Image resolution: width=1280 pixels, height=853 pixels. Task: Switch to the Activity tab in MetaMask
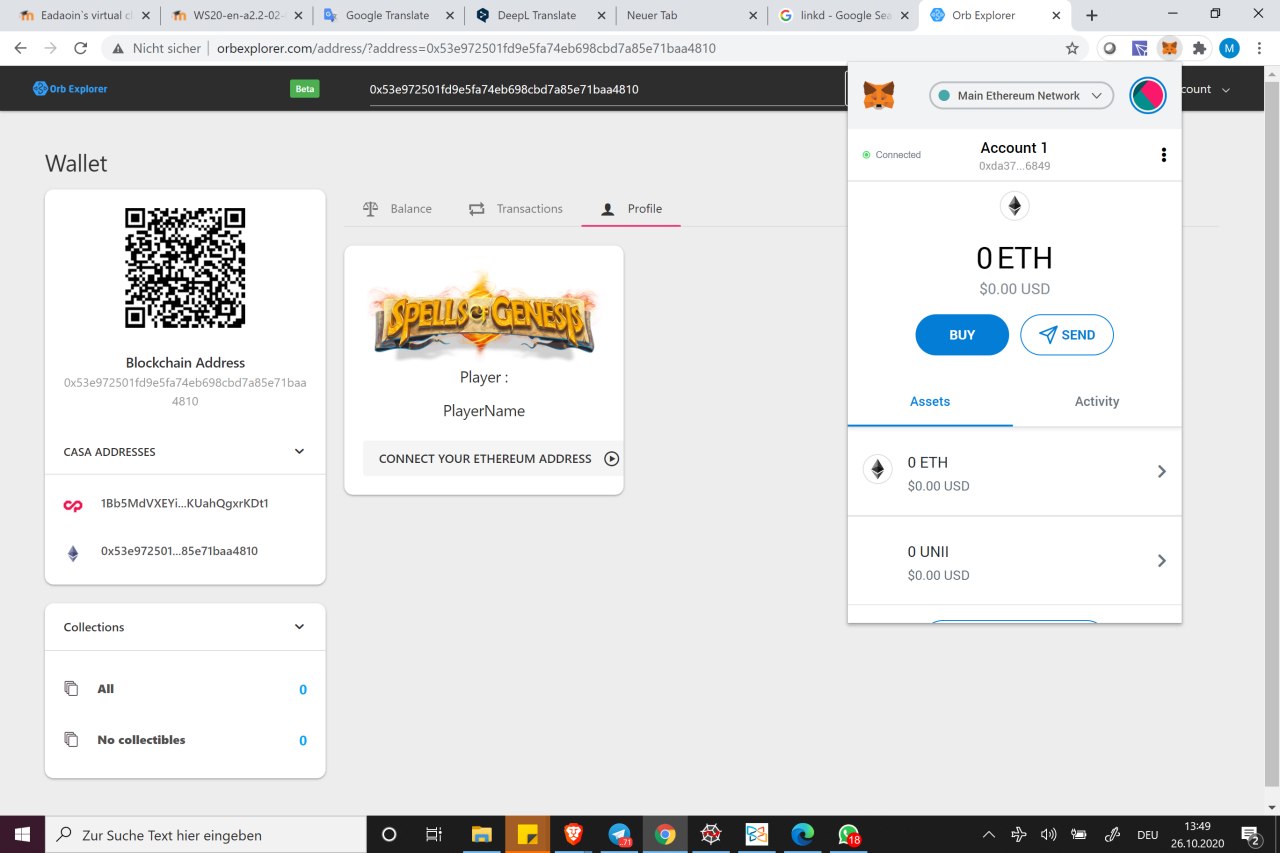click(1097, 402)
